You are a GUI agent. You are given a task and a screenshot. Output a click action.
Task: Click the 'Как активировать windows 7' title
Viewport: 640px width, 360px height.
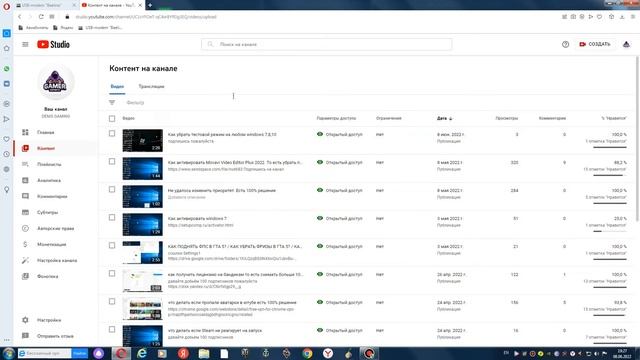click(x=197, y=218)
